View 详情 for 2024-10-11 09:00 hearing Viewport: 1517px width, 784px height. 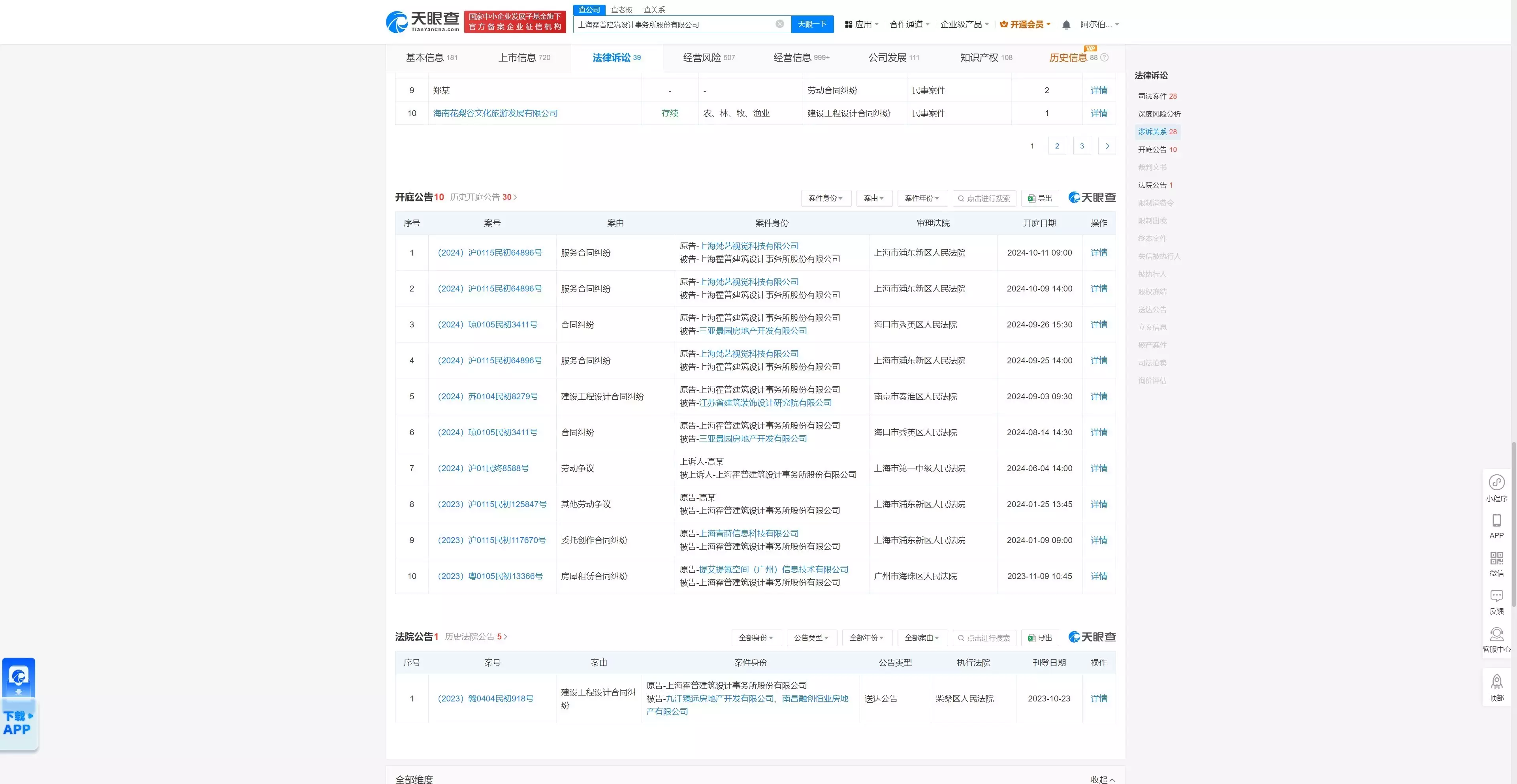tap(1099, 252)
